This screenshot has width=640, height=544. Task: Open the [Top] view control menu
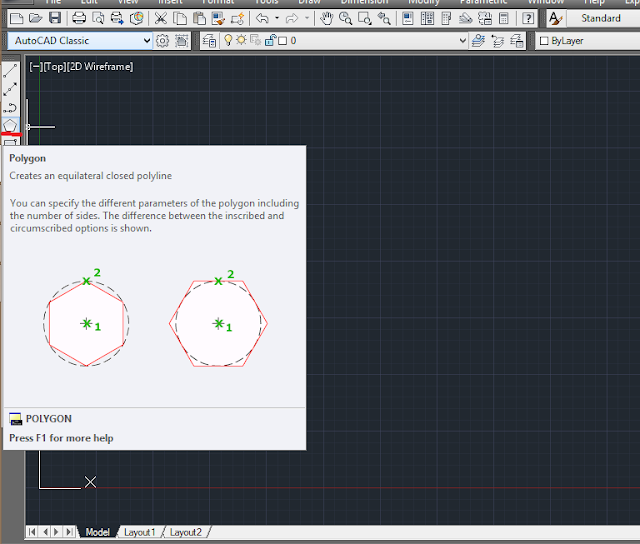pos(55,67)
